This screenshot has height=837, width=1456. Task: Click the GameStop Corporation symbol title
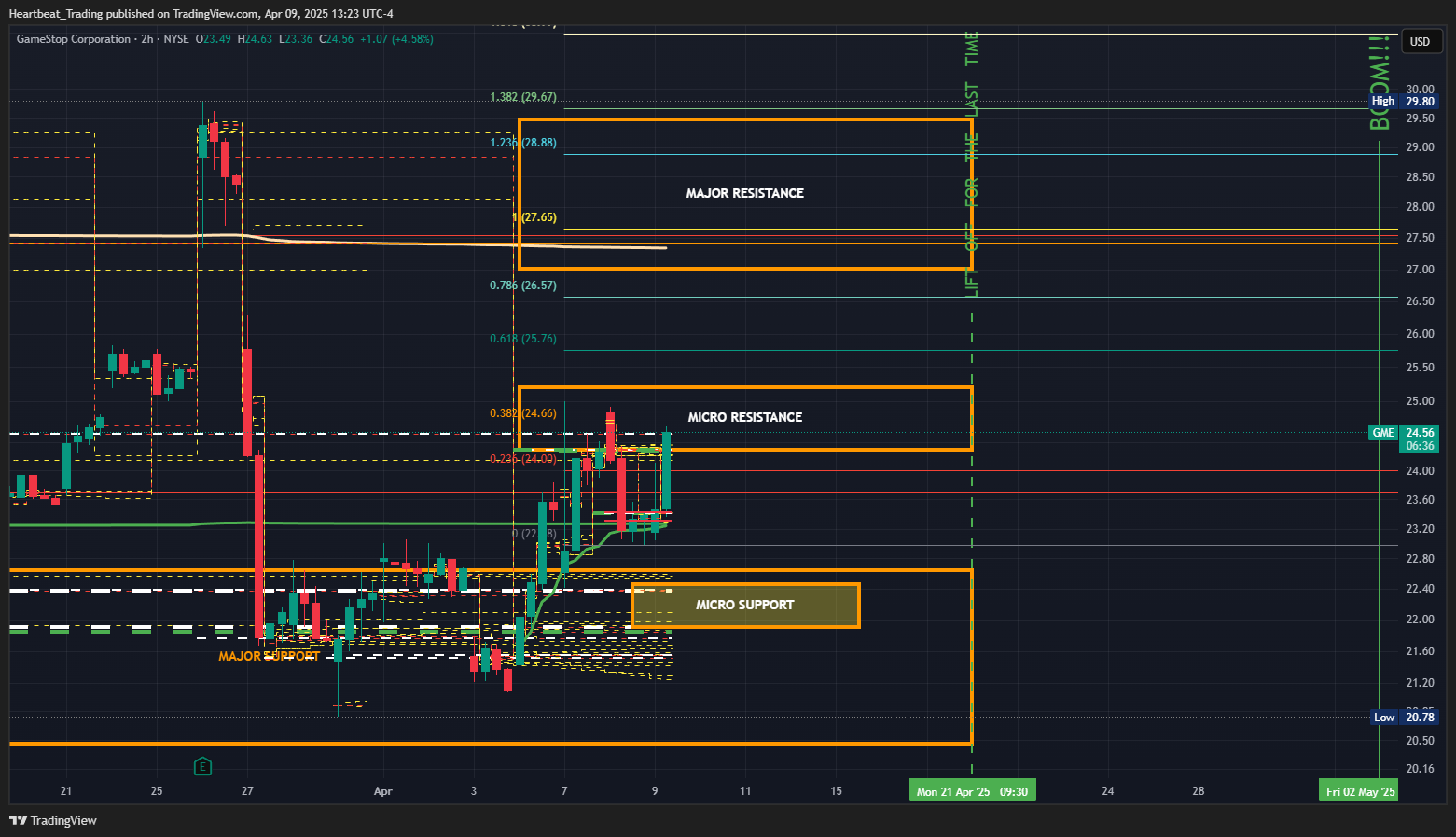click(x=74, y=39)
